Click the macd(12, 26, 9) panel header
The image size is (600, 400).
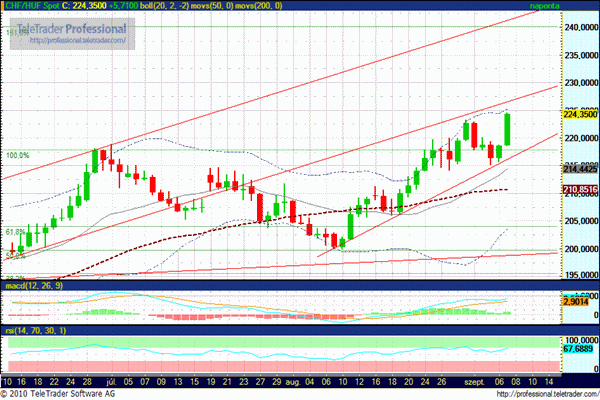[x=34, y=286]
